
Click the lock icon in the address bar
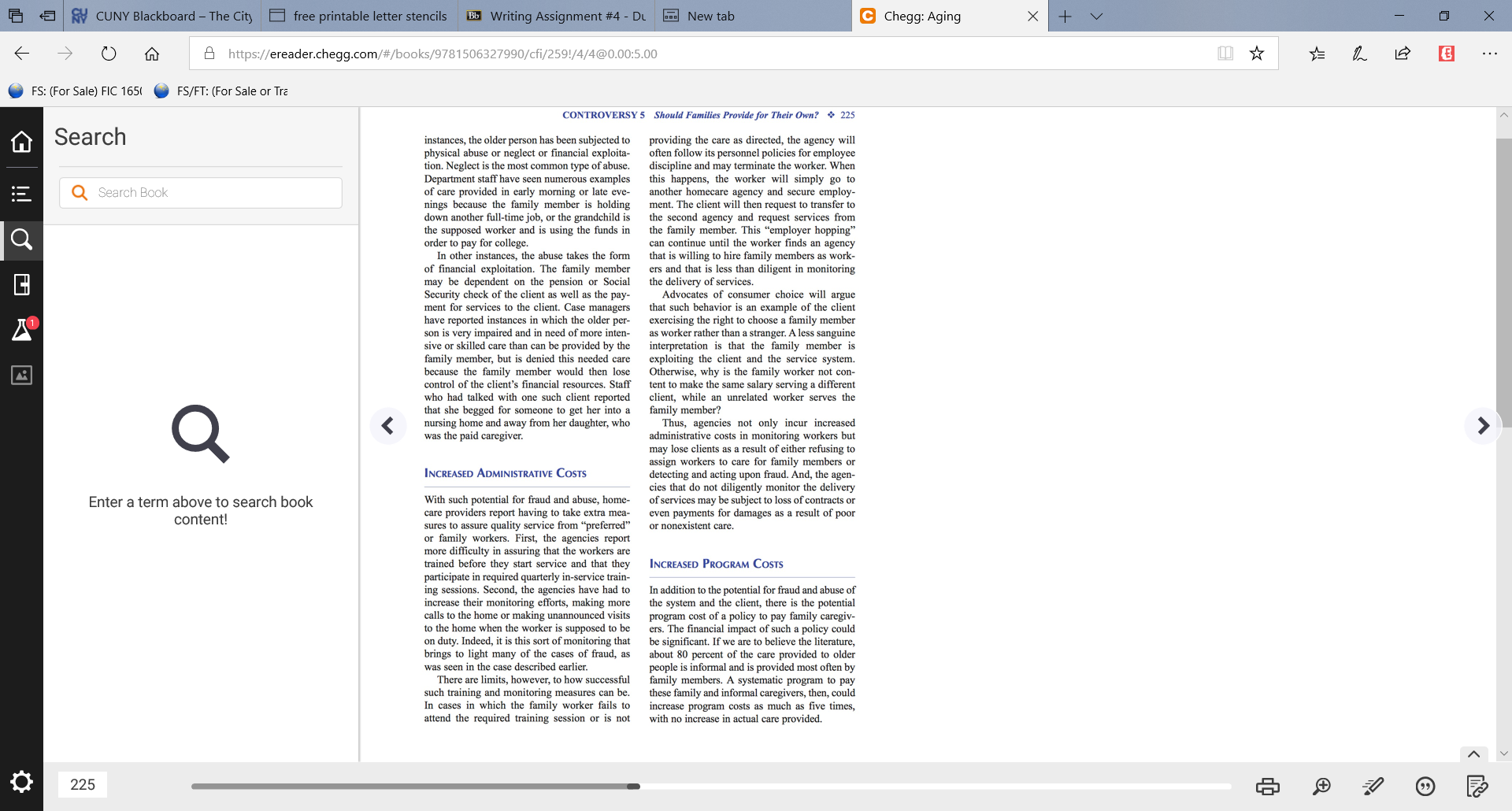tap(209, 54)
